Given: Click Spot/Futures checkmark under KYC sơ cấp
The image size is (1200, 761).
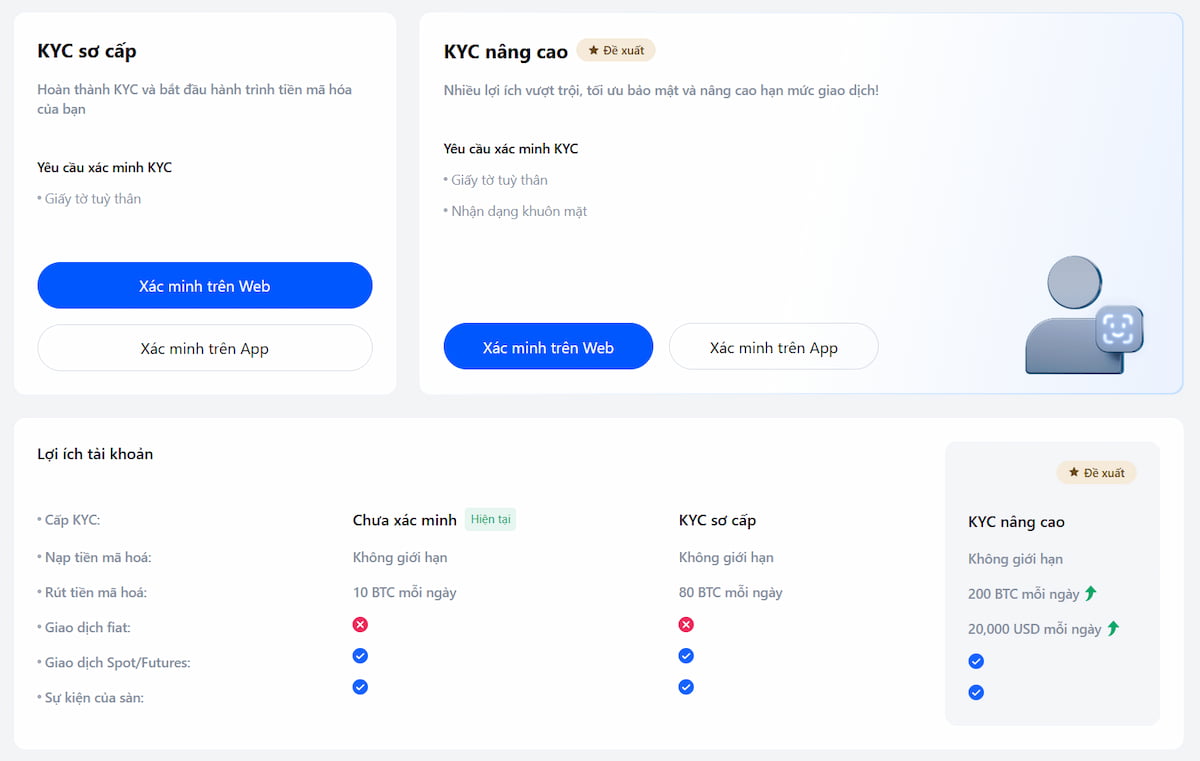Looking at the screenshot, I should coord(686,656).
